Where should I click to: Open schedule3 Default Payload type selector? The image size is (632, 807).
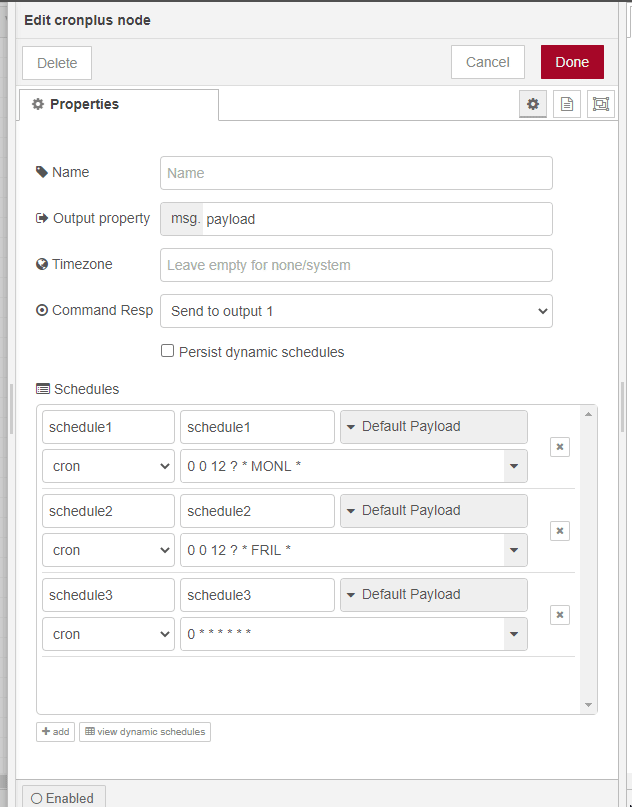(433, 594)
